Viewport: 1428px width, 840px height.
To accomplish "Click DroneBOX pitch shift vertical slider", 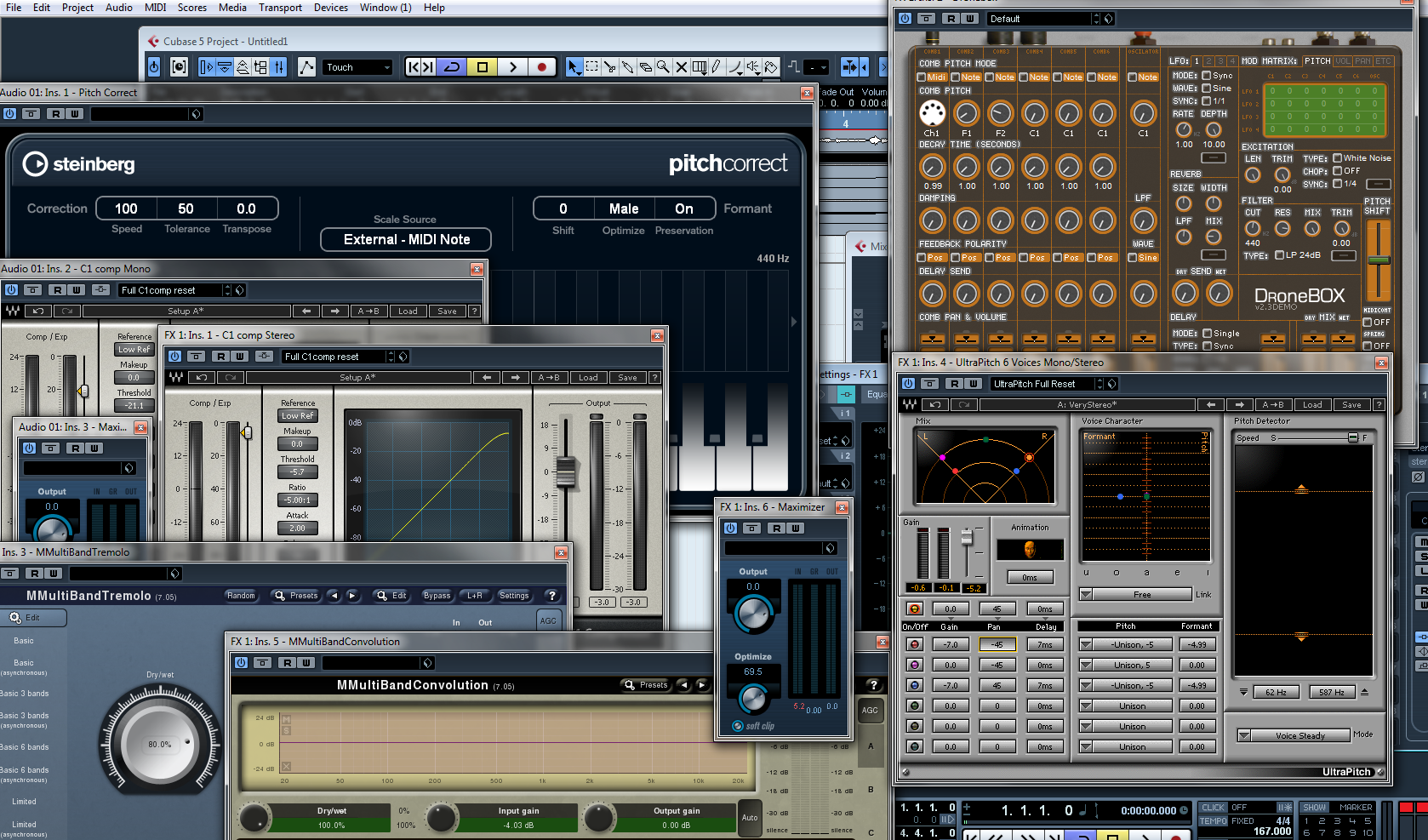I will point(1377,260).
